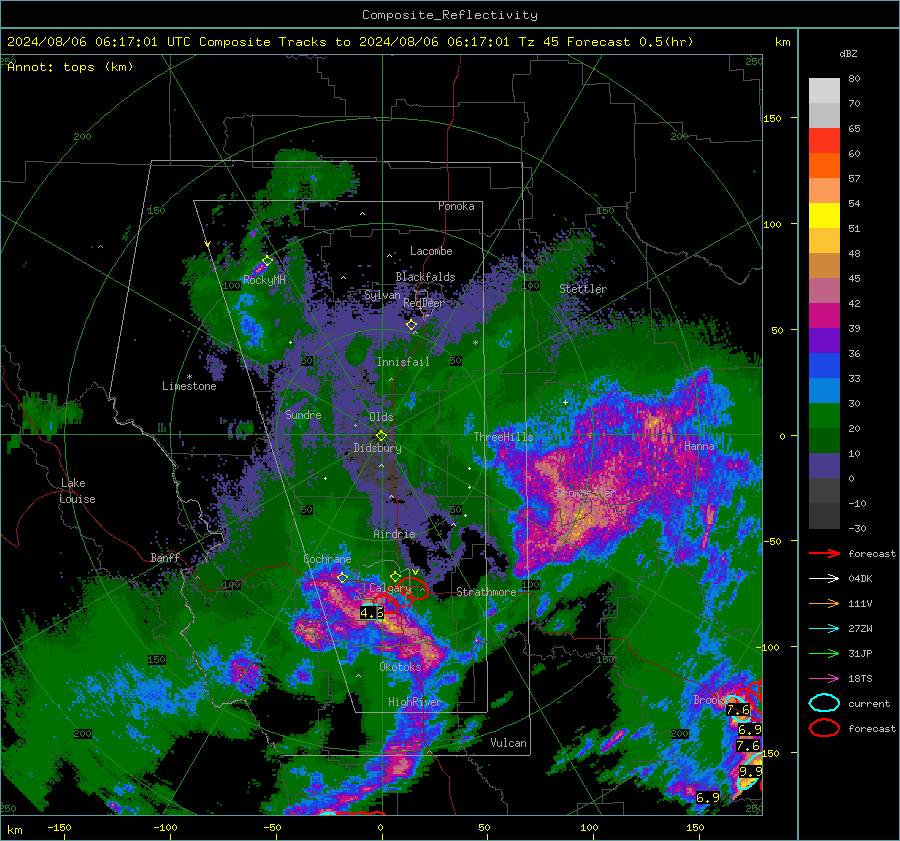Click the Innisfail city label
This screenshot has width=900, height=841.
click(x=403, y=362)
